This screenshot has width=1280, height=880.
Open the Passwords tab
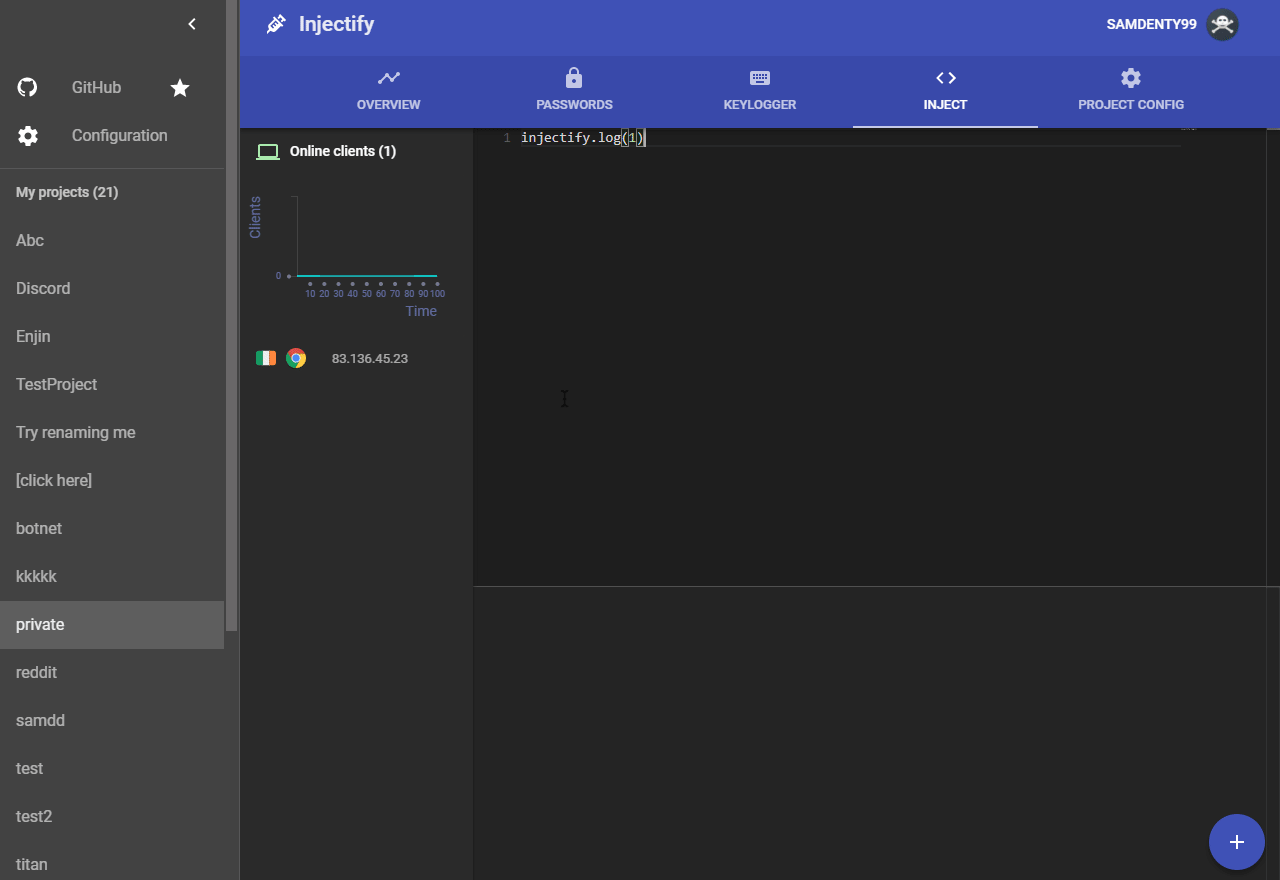(x=574, y=90)
